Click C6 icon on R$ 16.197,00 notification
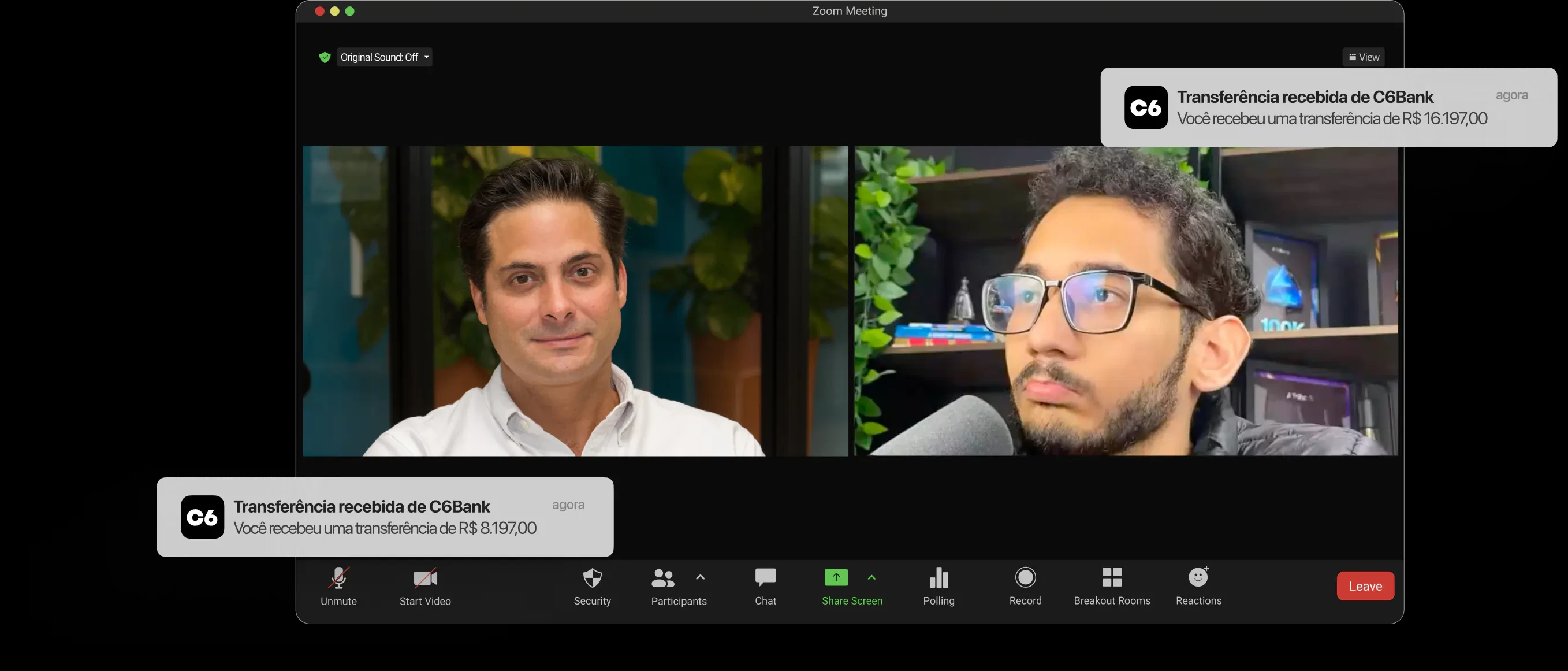The width and height of the screenshot is (1568, 671). 1146,107
